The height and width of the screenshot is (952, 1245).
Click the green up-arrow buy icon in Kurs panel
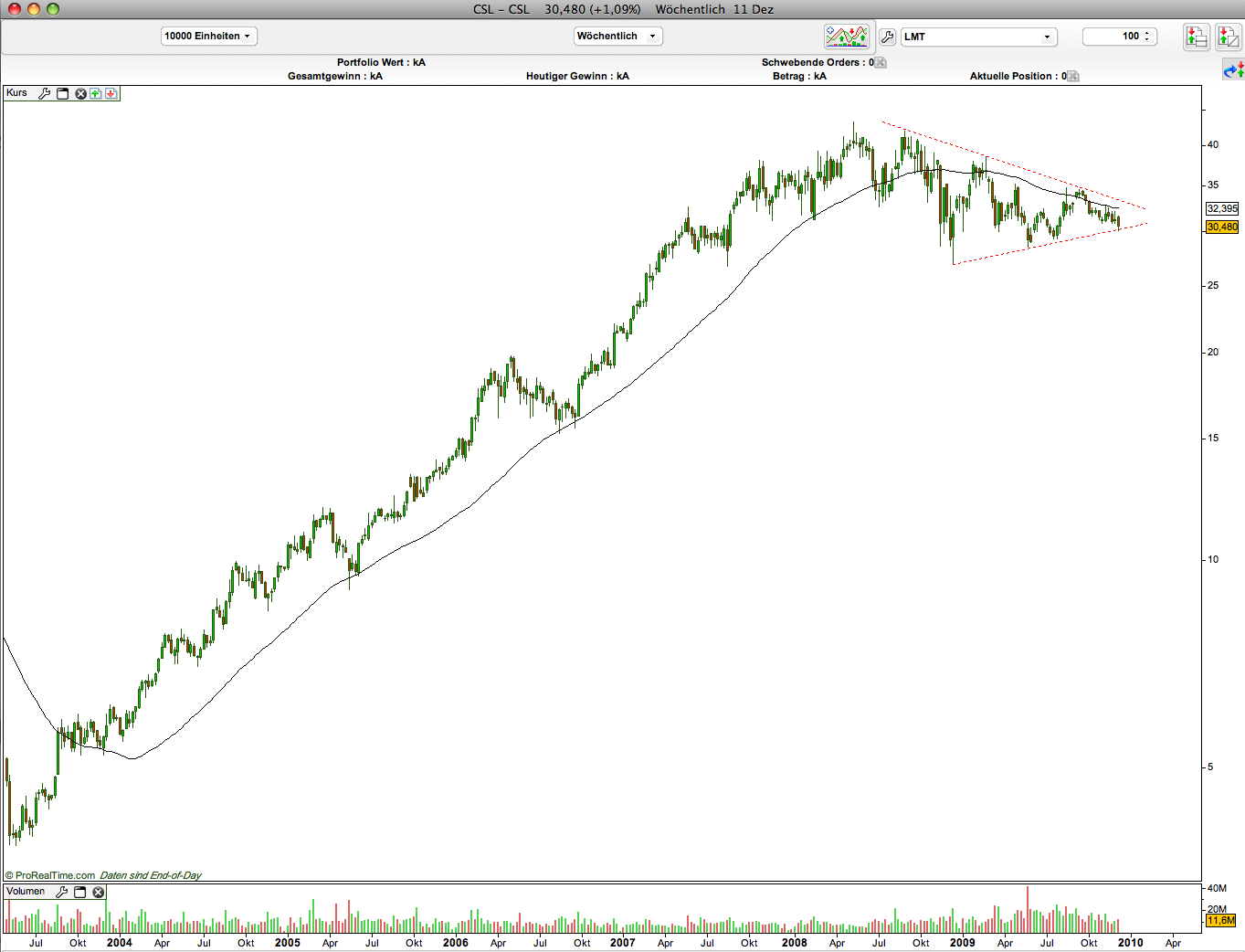96,93
